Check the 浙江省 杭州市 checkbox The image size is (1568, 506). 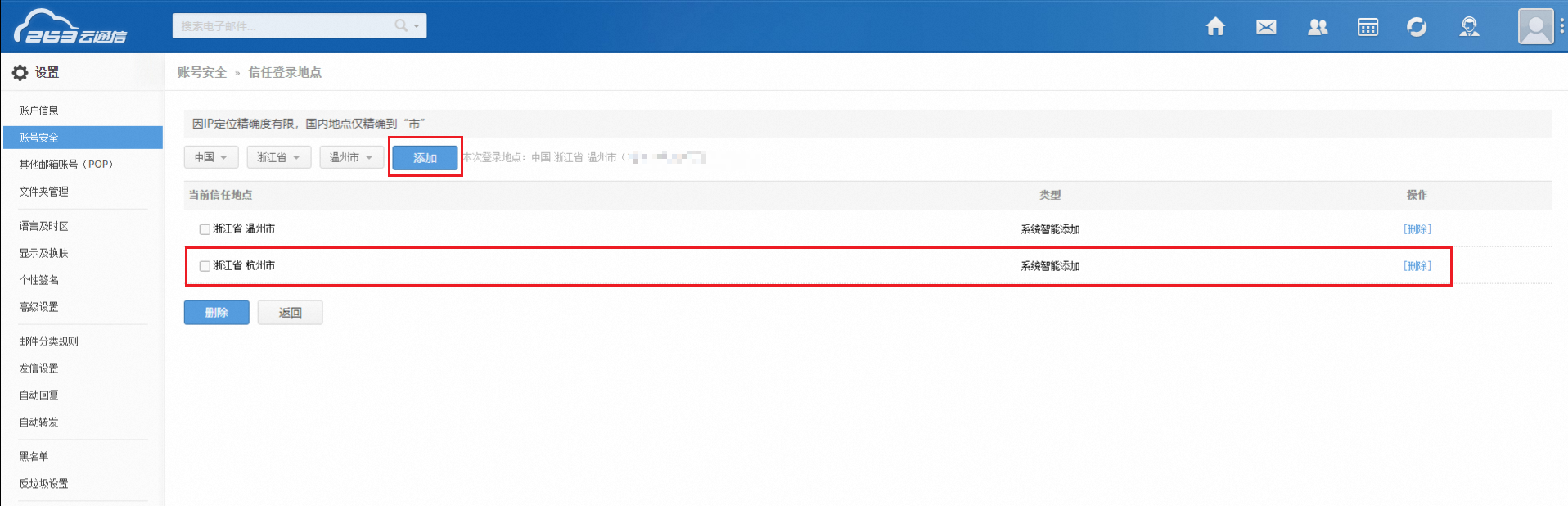click(x=205, y=266)
